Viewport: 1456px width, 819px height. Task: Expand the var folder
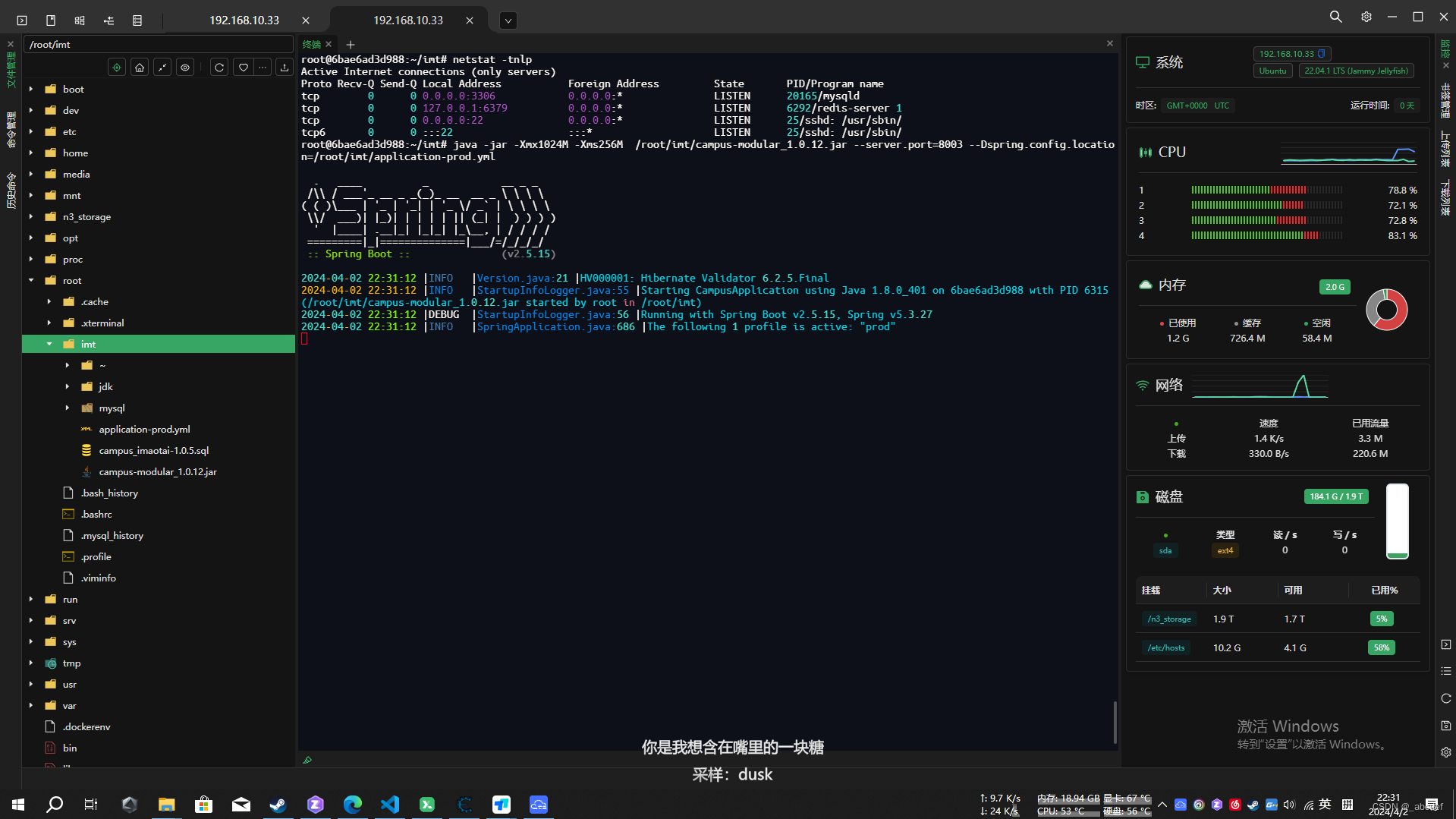click(31, 705)
